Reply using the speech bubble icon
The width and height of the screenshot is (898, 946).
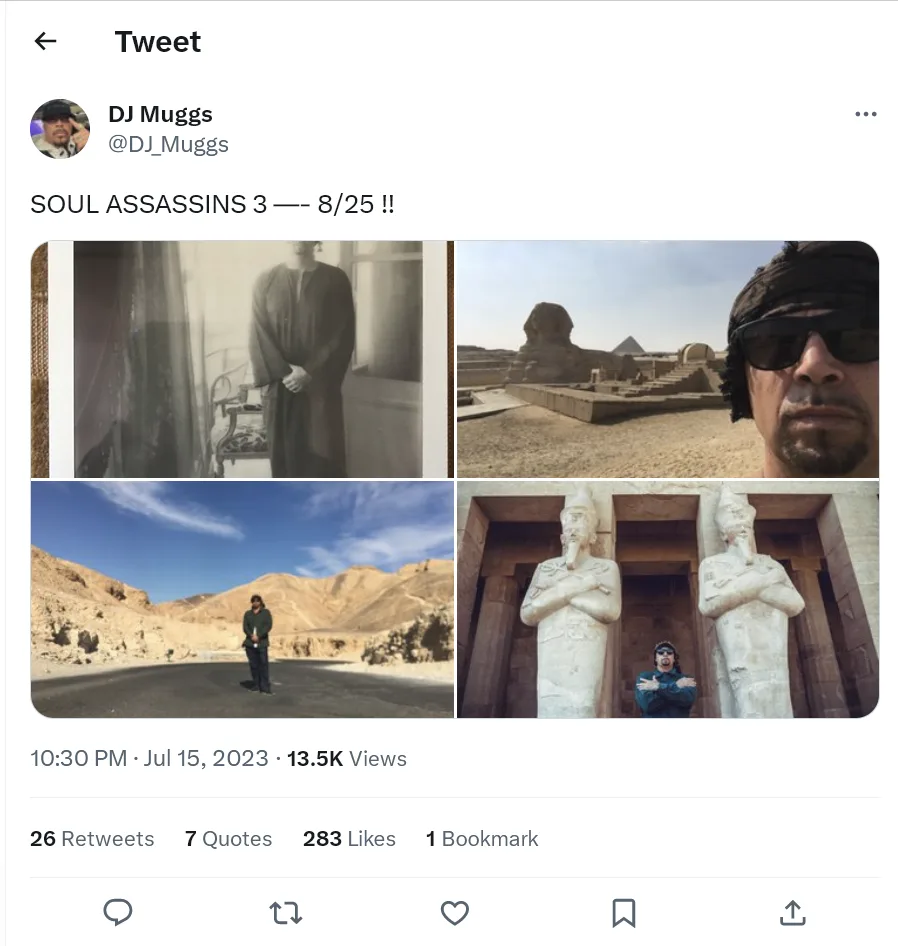pyautogui.click(x=118, y=912)
